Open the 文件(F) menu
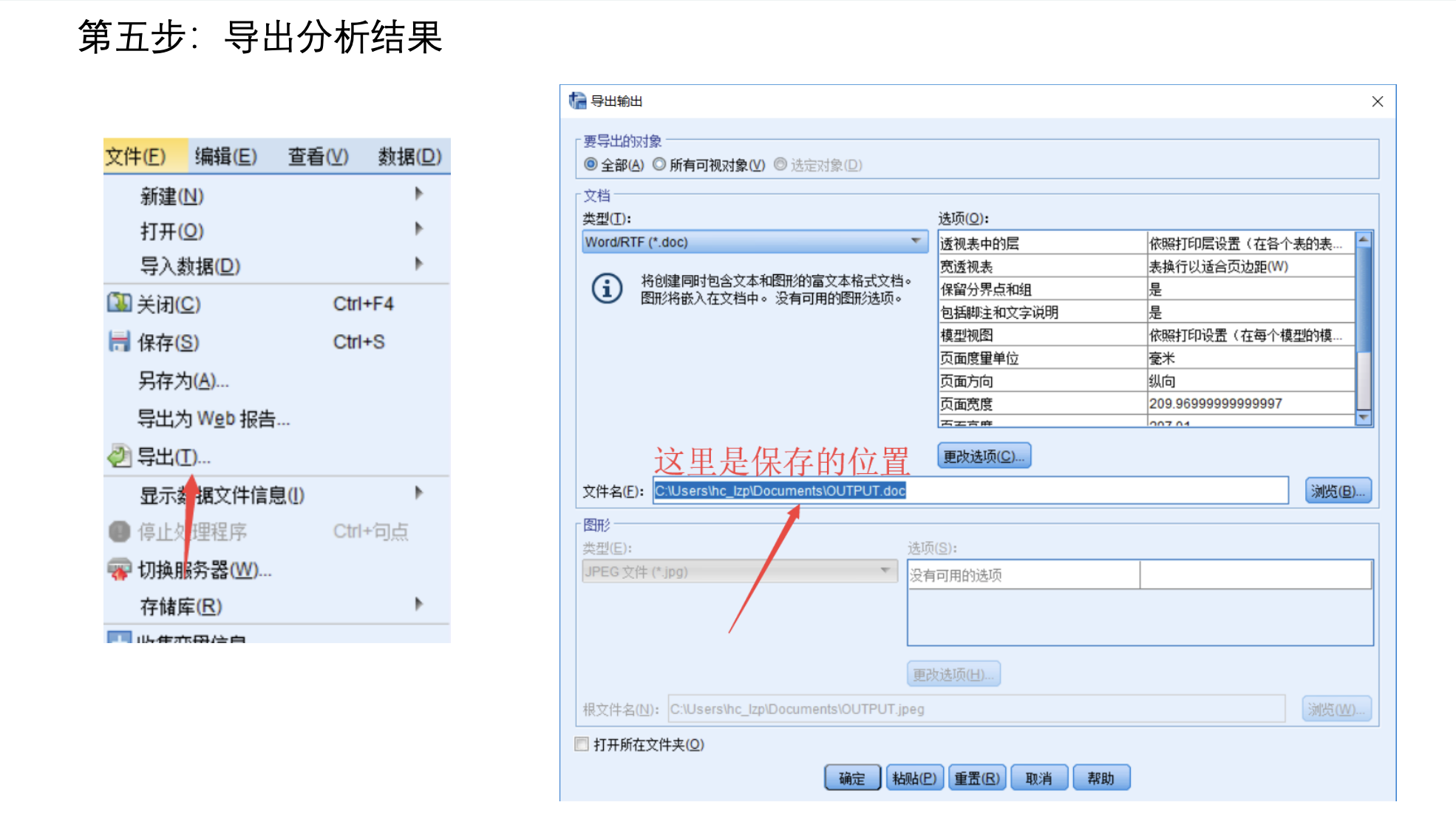The image size is (1456, 822). (136, 157)
